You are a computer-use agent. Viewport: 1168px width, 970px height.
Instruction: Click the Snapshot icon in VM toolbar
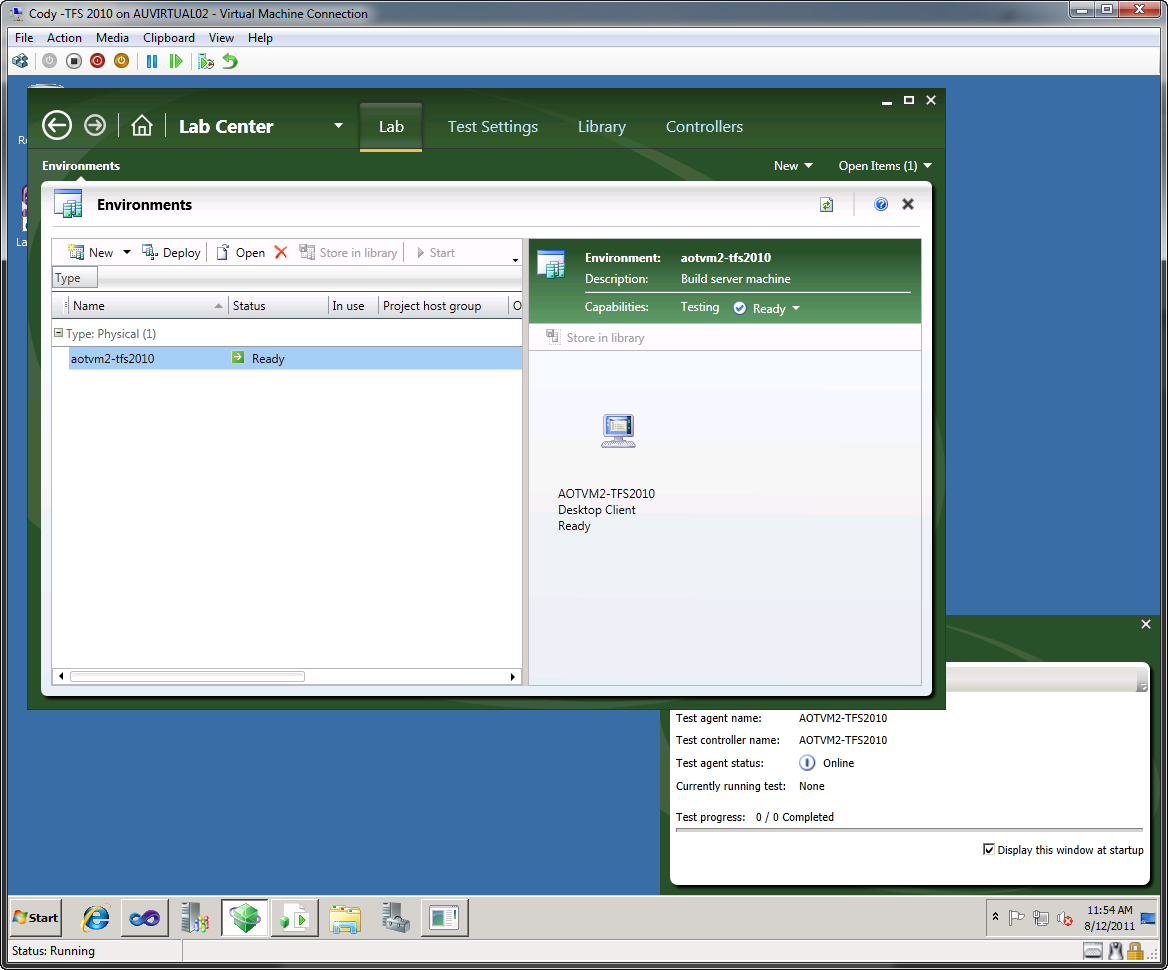pyautogui.click(x=206, y=61)
